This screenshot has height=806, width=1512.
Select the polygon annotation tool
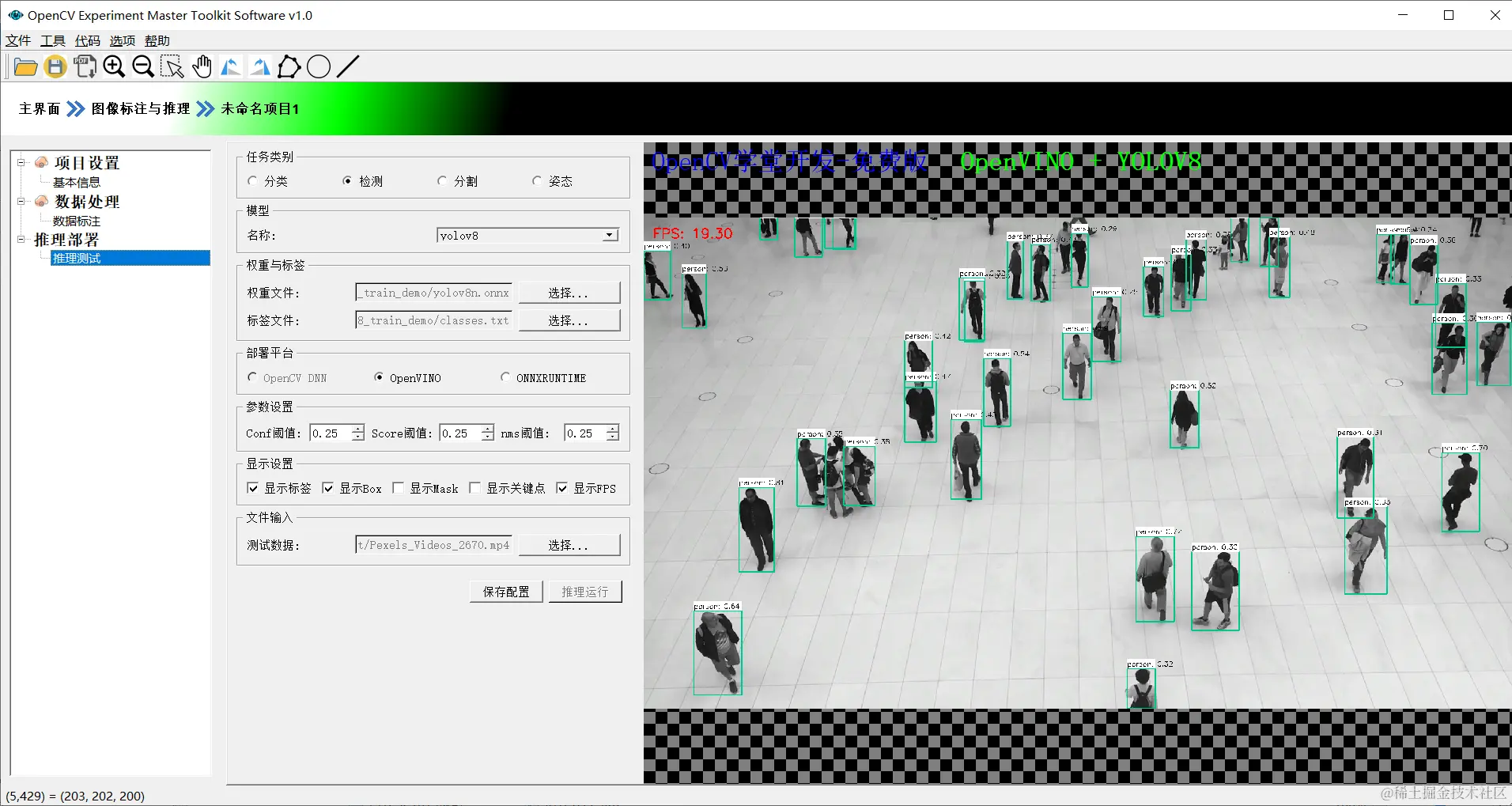[289, 67]
